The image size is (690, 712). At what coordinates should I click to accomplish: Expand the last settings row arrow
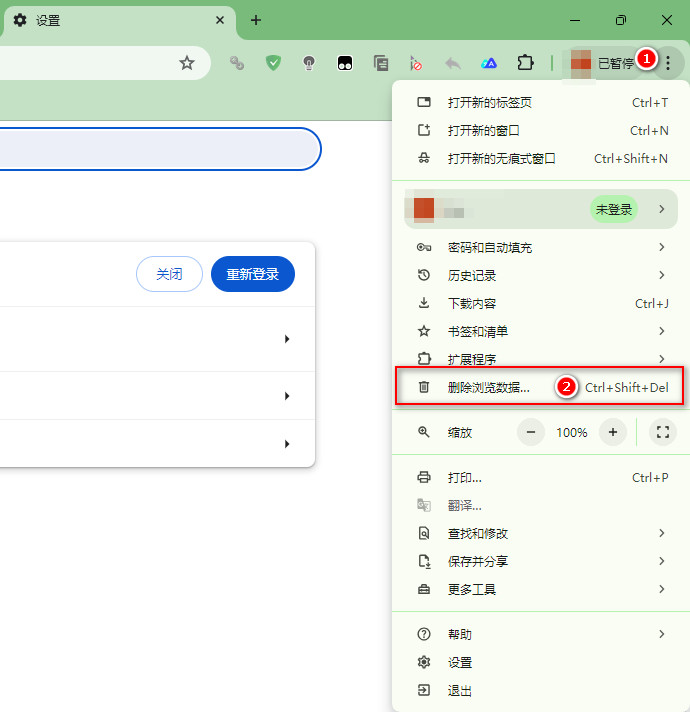coord(287,444)
